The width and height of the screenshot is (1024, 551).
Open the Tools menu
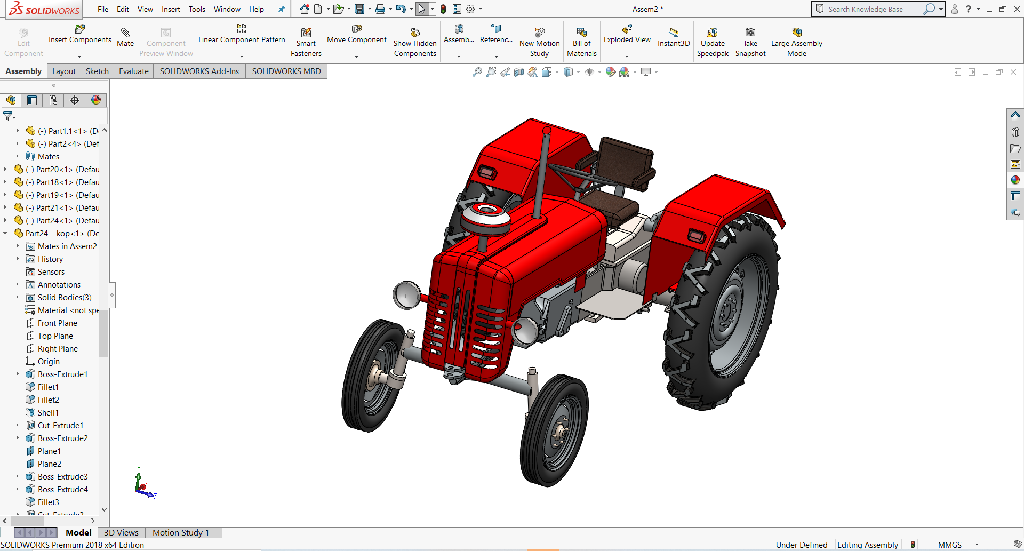pyautogui.click(x=197, y=9)
